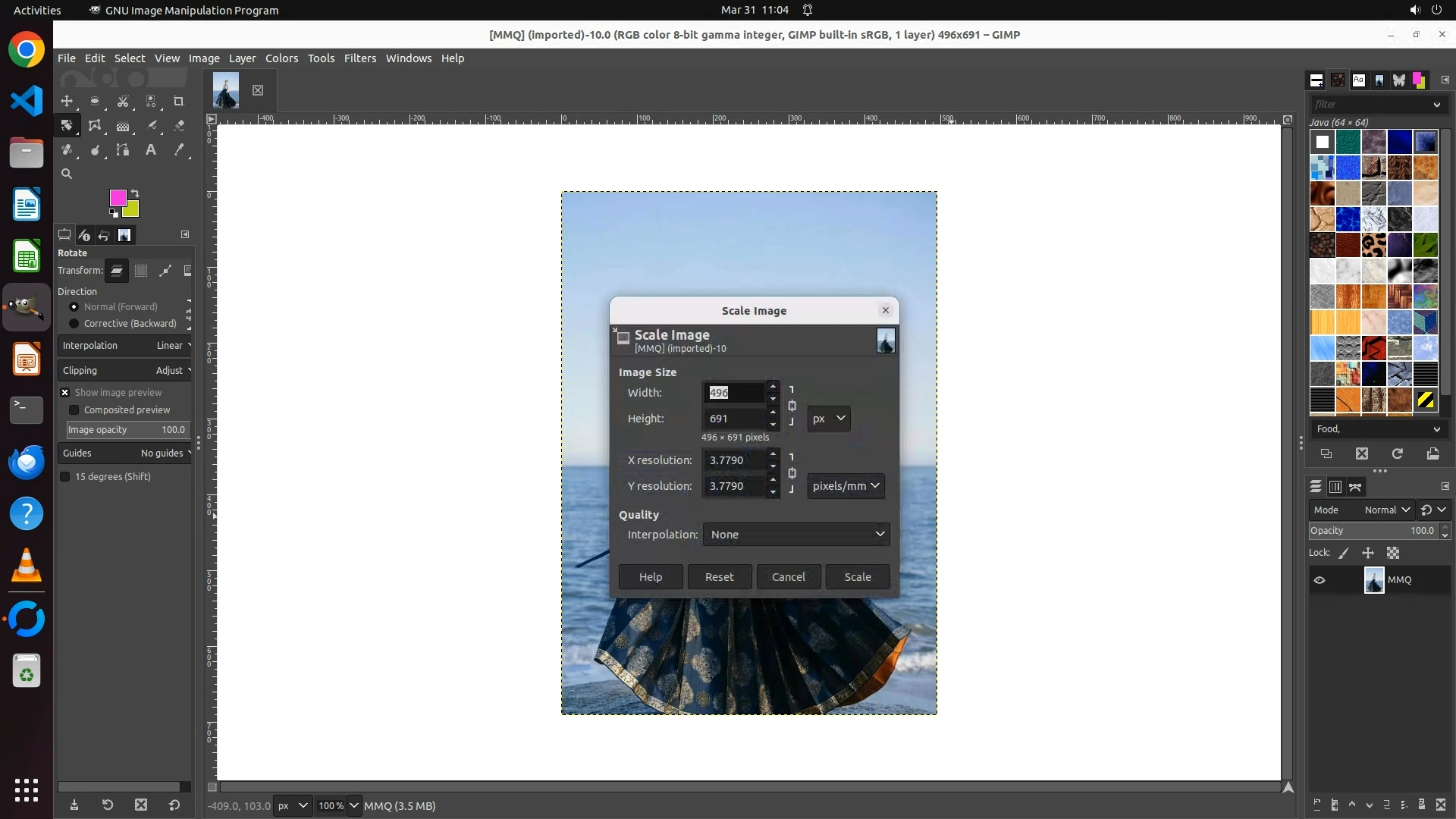Screen dimensions: 1456x819
Task: Select the Zoom magnifier tool
Action: 67,174
